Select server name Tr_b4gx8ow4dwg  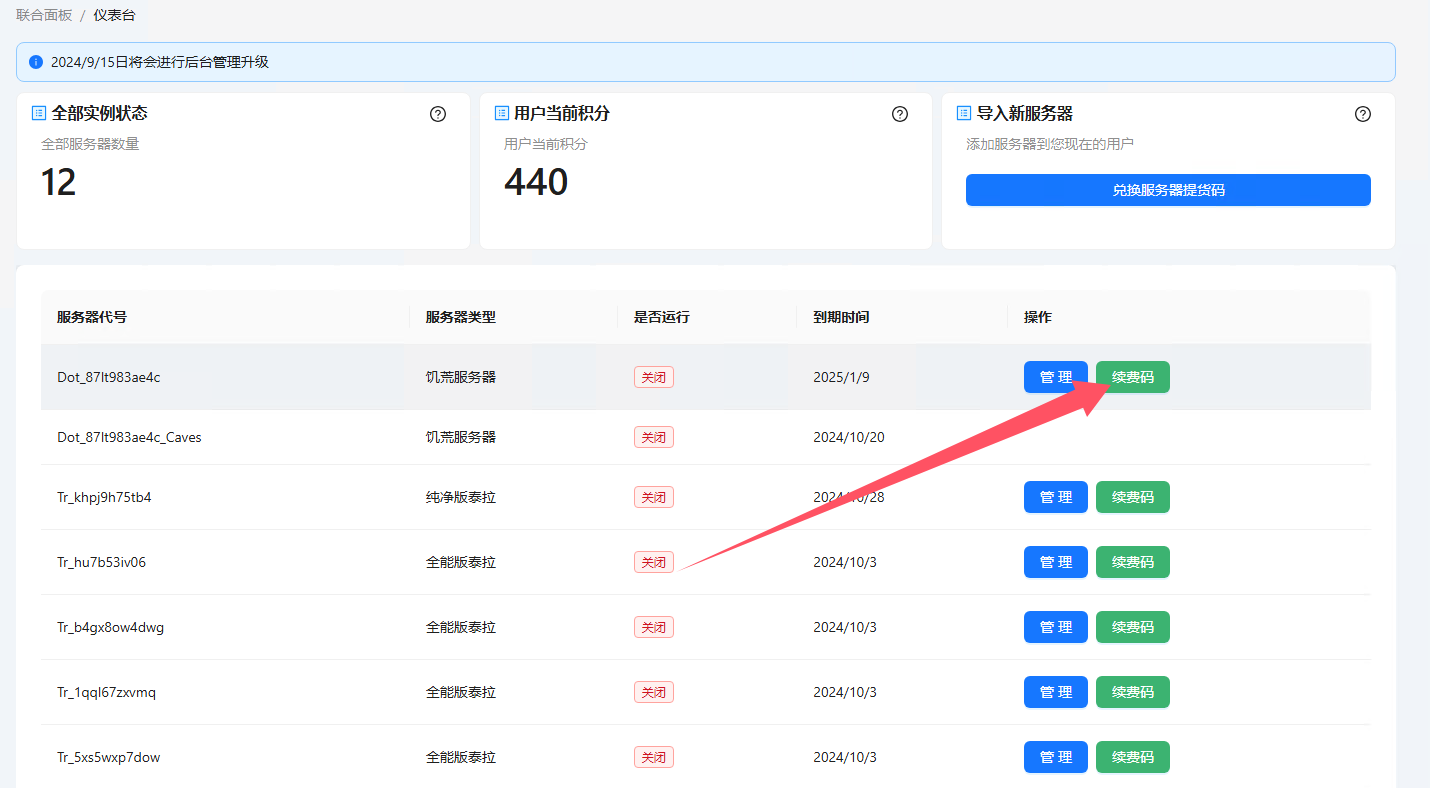(110, 627)
